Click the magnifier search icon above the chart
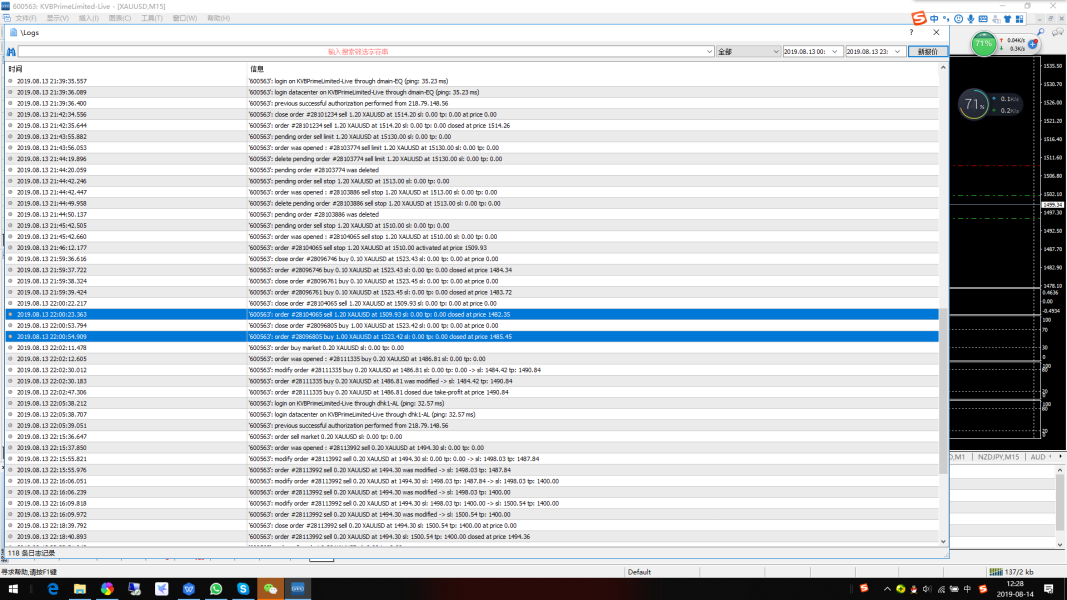The width and height of the screenshot is (1067, 600). pyautogui.click(x=1040, y=33)
